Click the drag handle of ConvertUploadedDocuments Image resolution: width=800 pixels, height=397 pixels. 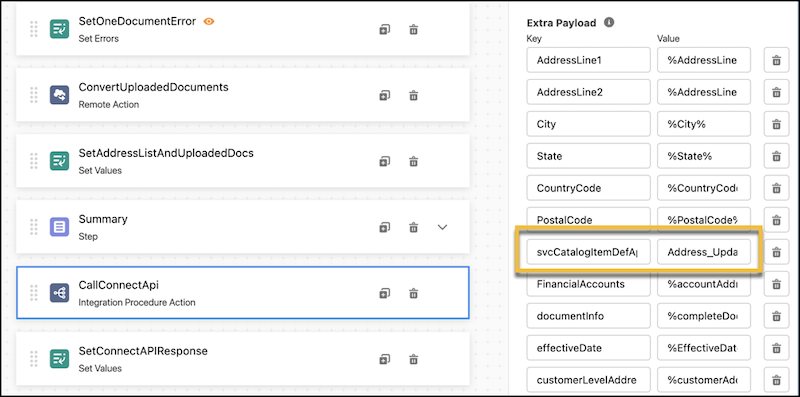click(34, 95)
